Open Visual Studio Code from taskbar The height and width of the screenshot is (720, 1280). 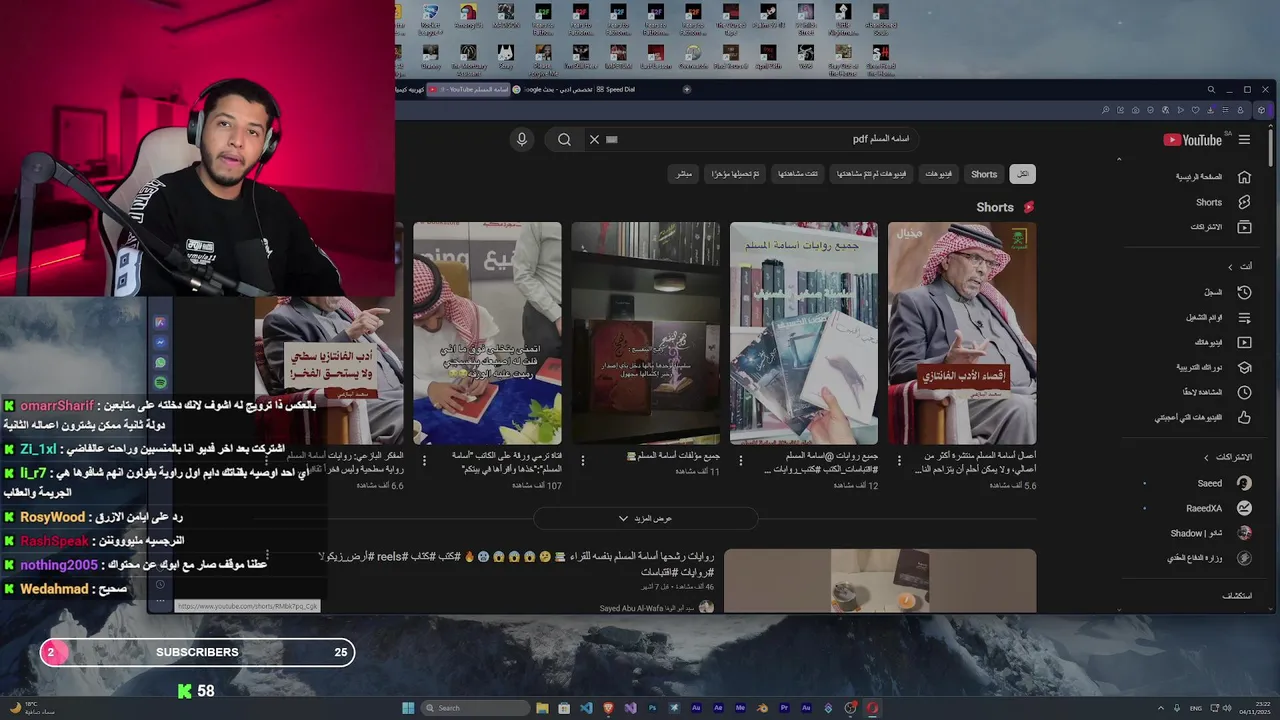pos(586,708)
